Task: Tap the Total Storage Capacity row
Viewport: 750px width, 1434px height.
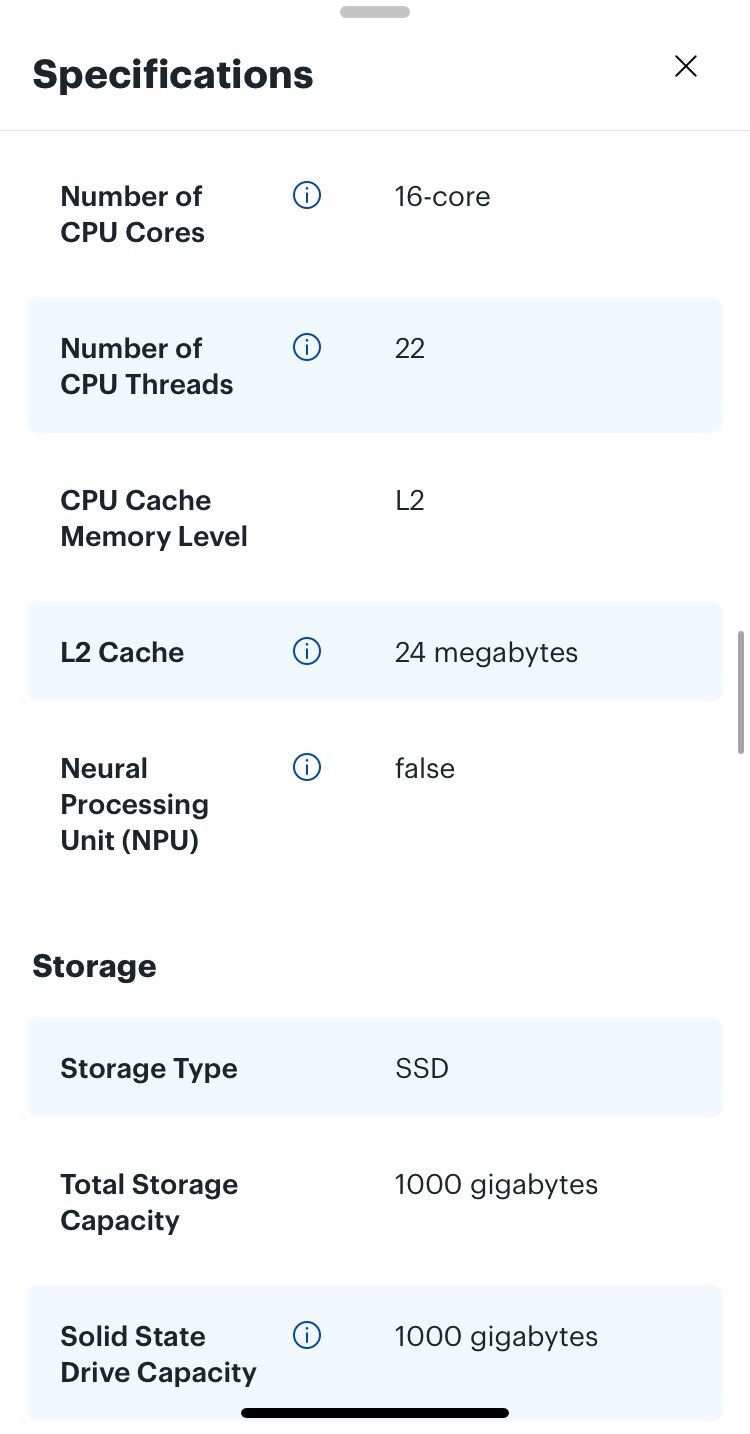Action: [x=375, y=1202]
